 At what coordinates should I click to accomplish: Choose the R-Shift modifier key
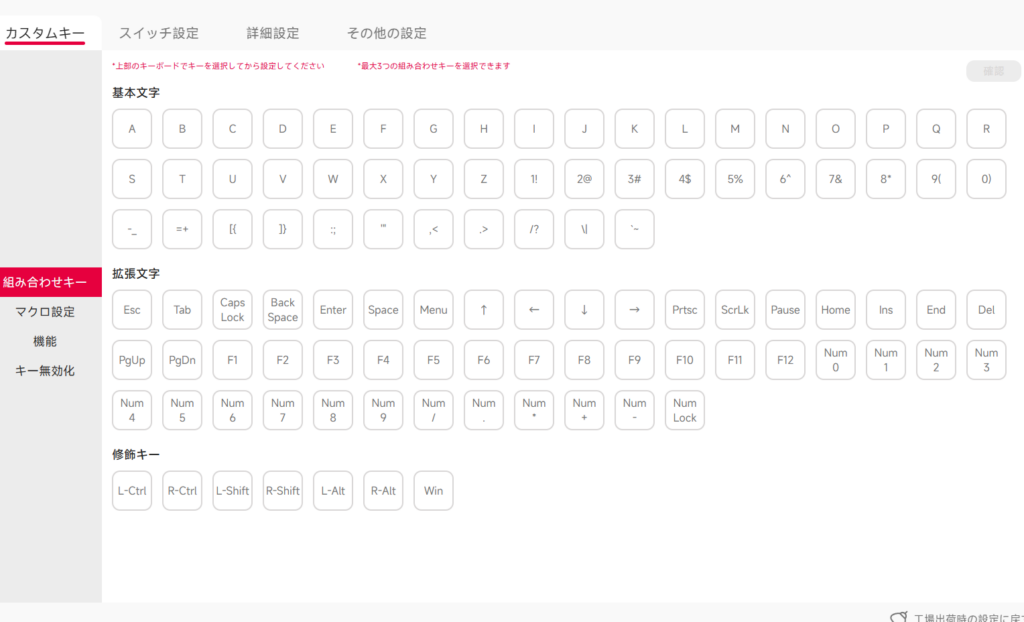283,491
